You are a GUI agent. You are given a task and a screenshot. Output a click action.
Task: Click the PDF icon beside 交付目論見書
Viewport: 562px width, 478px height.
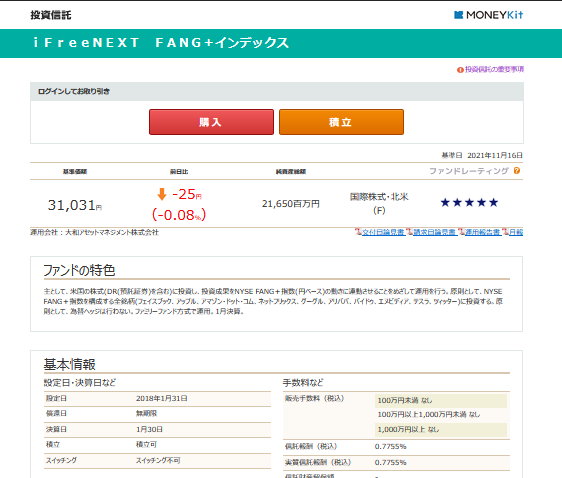358,232
